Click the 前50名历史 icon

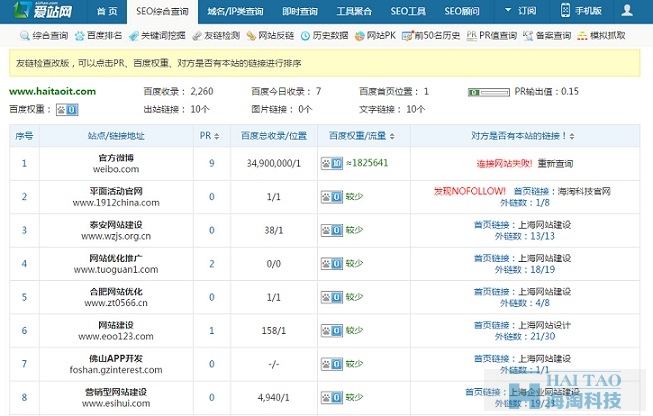408,36
